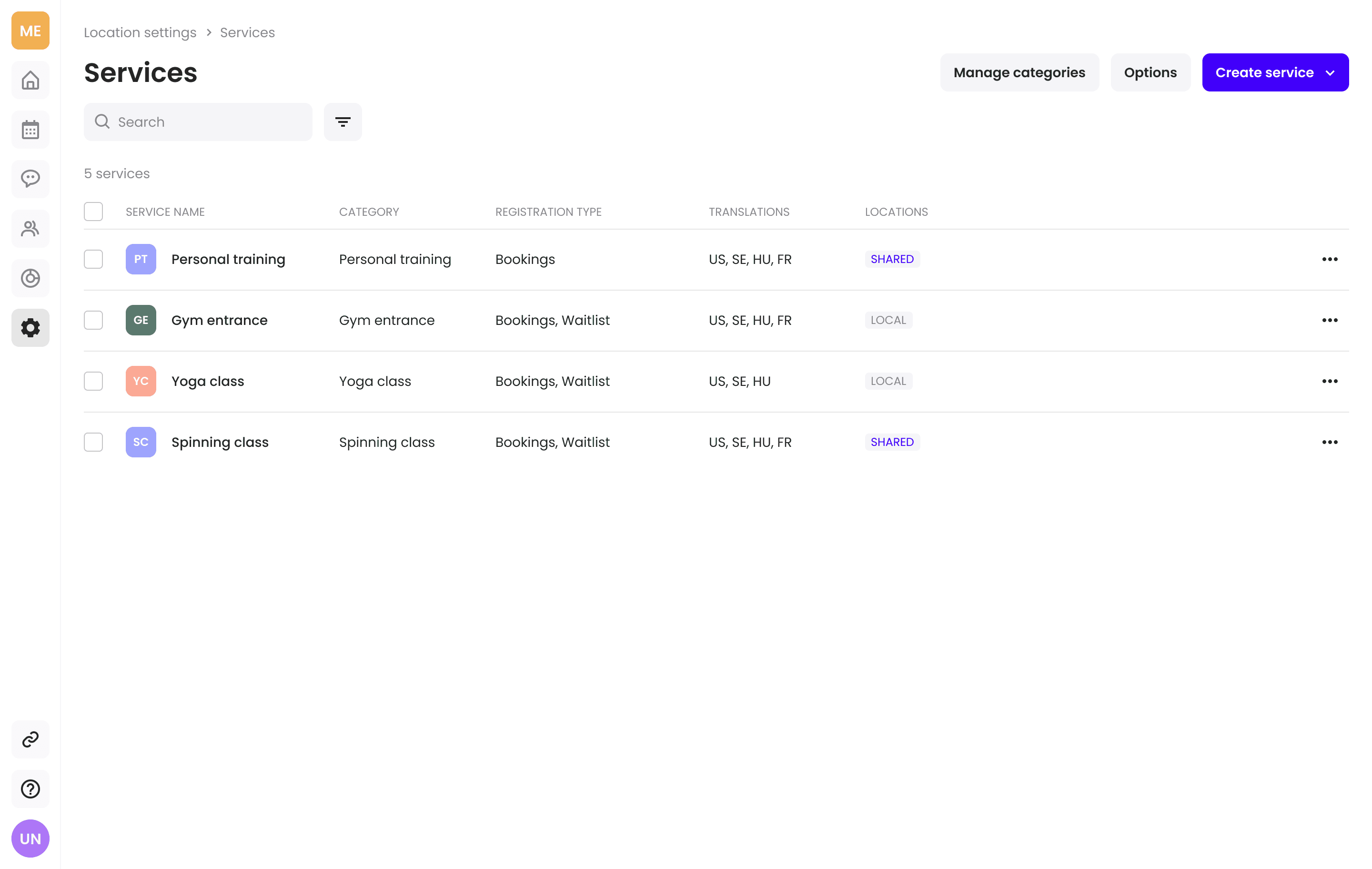The width and height of the screenshot is (1372, 869).
Task: Click 'US, SE, HU, FR' in the Spinning class row
Action: click(x=750, y=442)
